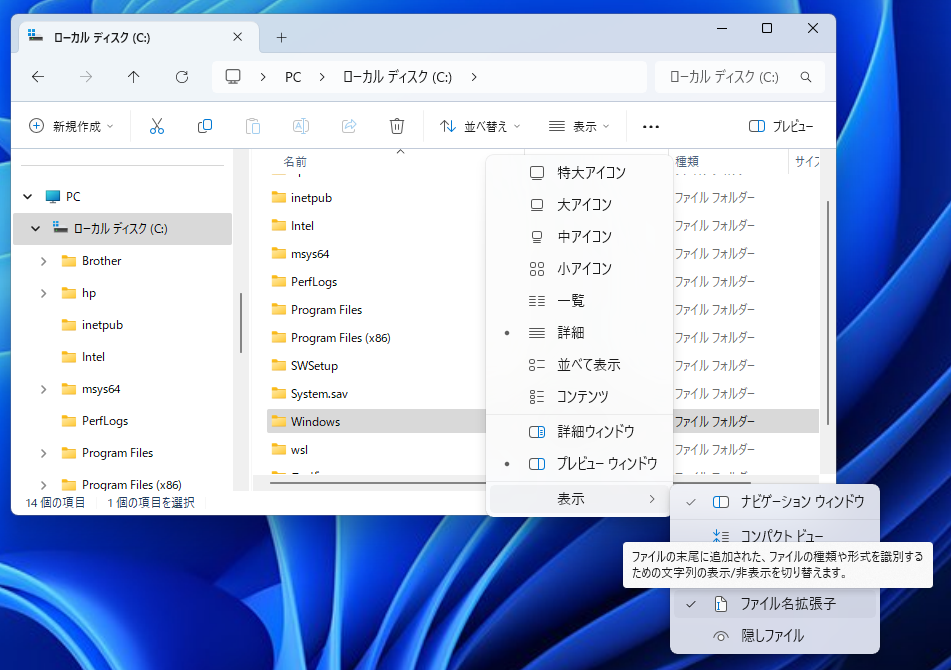Image resolution: width=951 pixels, height=670 pixels.
Task: Share the selected item
Action: [348, 126]
